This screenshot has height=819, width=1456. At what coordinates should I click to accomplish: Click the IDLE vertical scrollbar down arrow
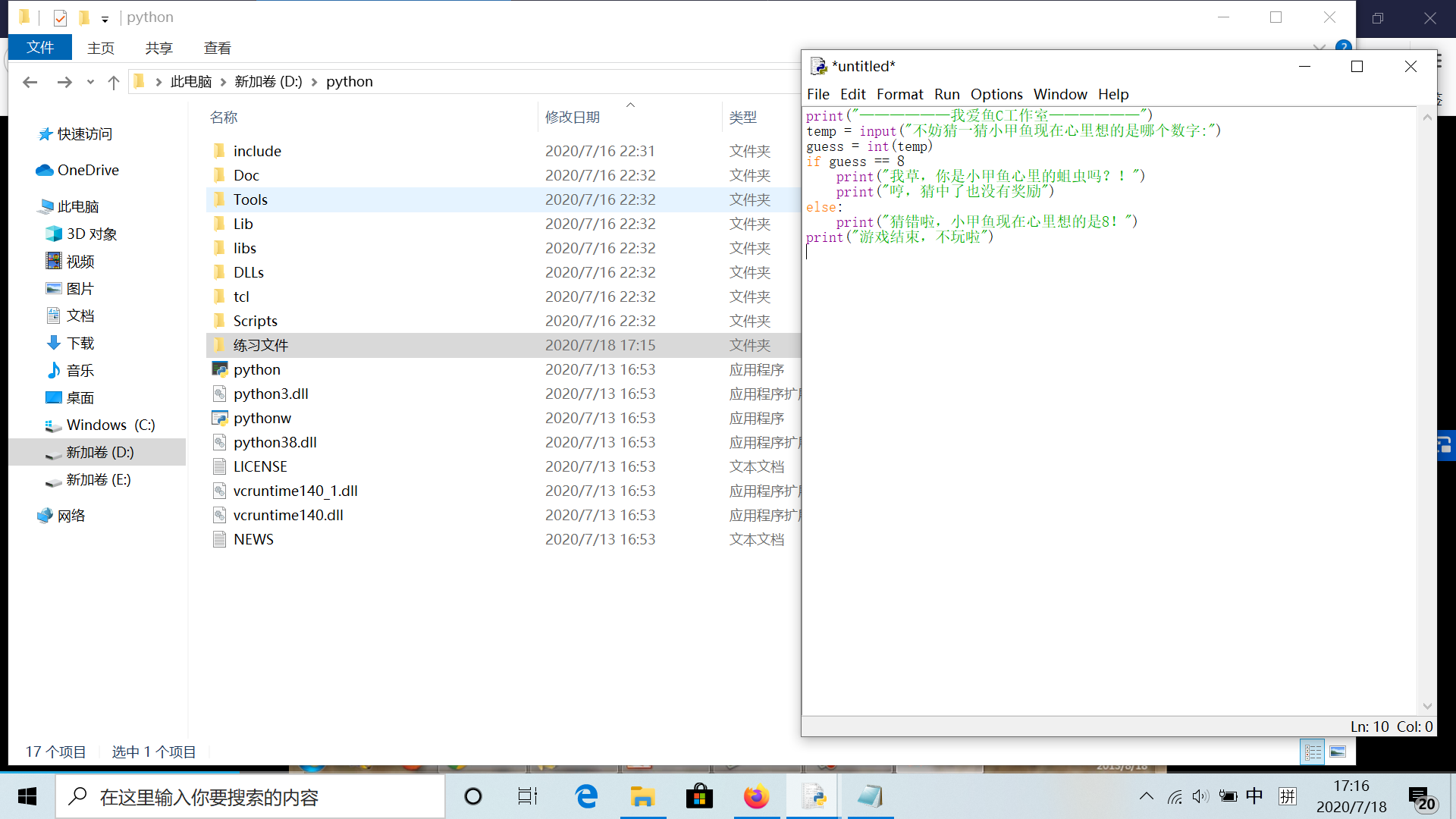1427,706
